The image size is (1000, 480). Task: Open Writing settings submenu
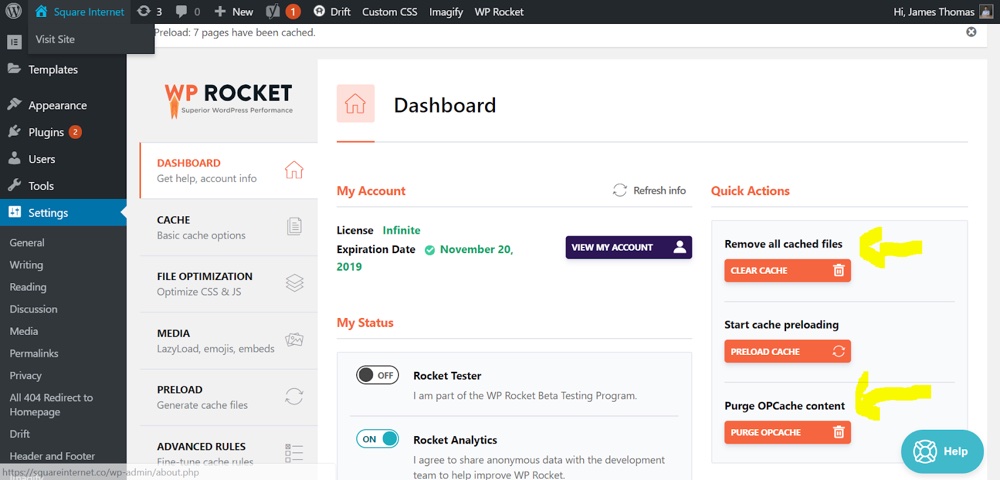pos(26,265)
